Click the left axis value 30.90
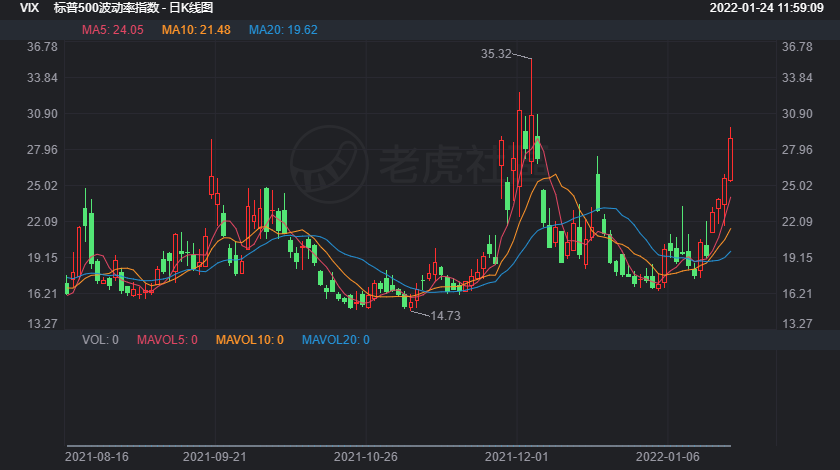The image size is (840, 470). tap(42, 114)
